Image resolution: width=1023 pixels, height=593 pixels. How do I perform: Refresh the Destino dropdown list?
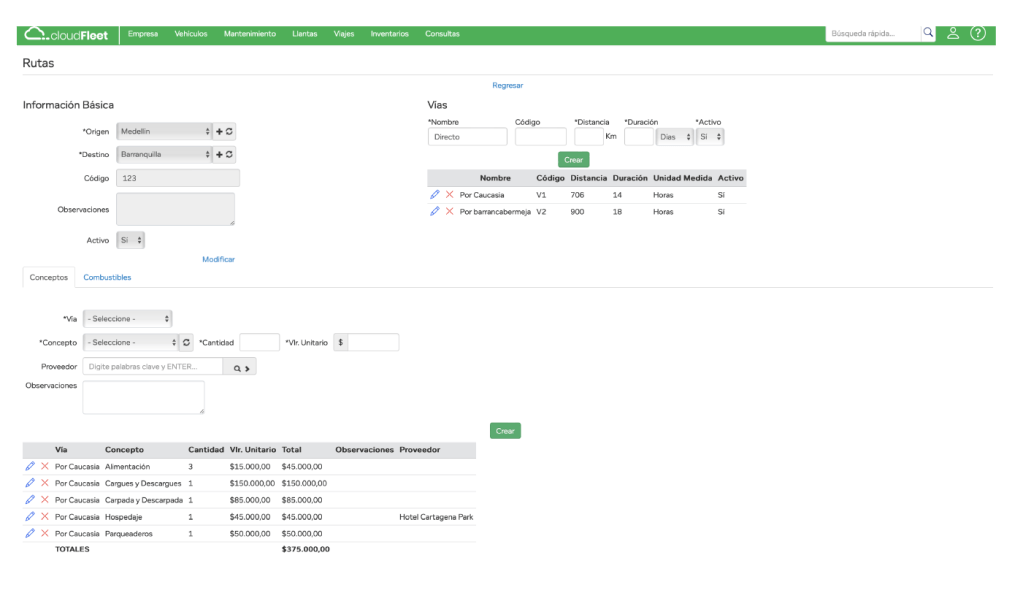(230, 155)
